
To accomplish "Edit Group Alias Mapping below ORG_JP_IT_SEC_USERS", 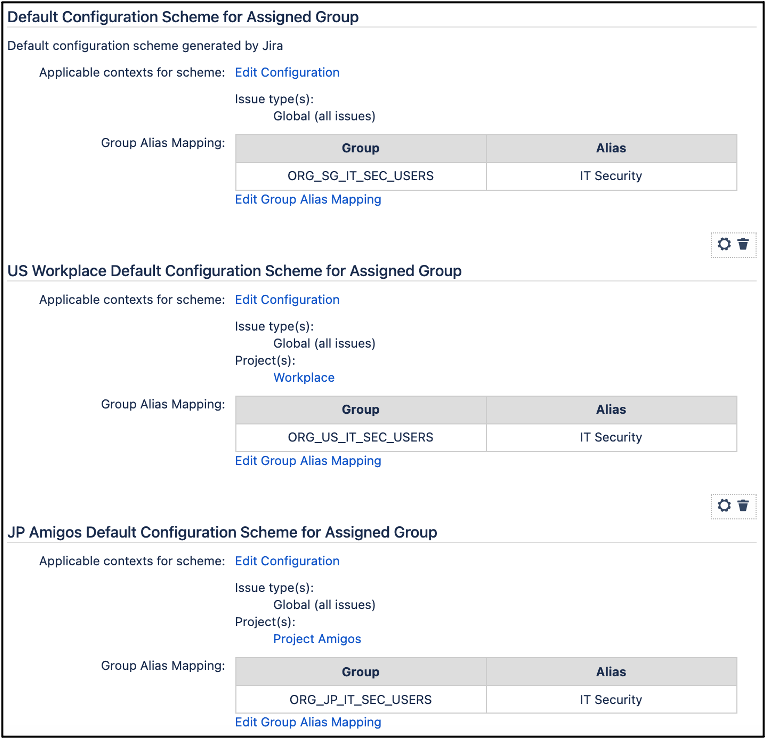I will [x=308, y=722].
